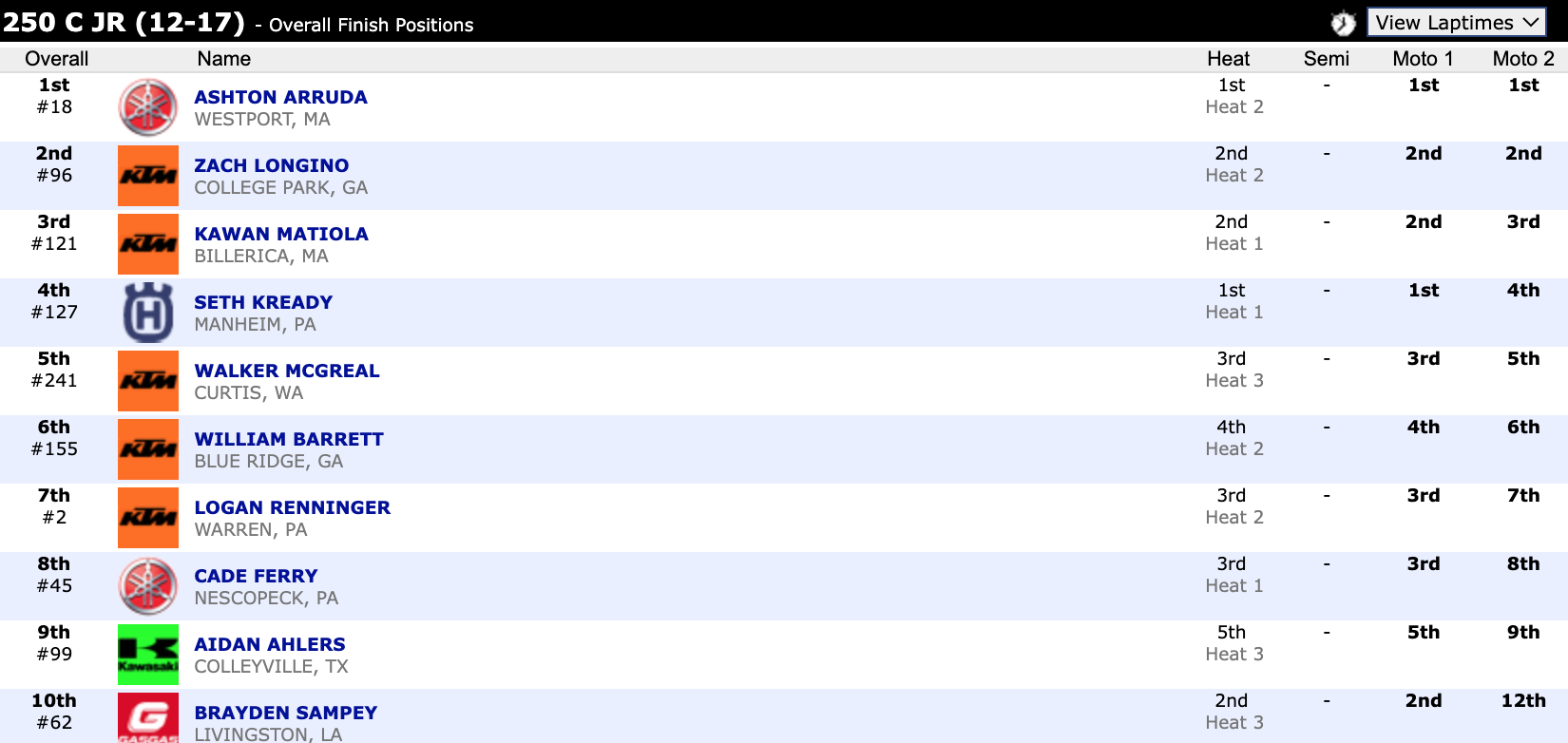Click Walker McGreal's KTM logo
The height and width of the screenshot is (743, 1568).
point(148,381)
